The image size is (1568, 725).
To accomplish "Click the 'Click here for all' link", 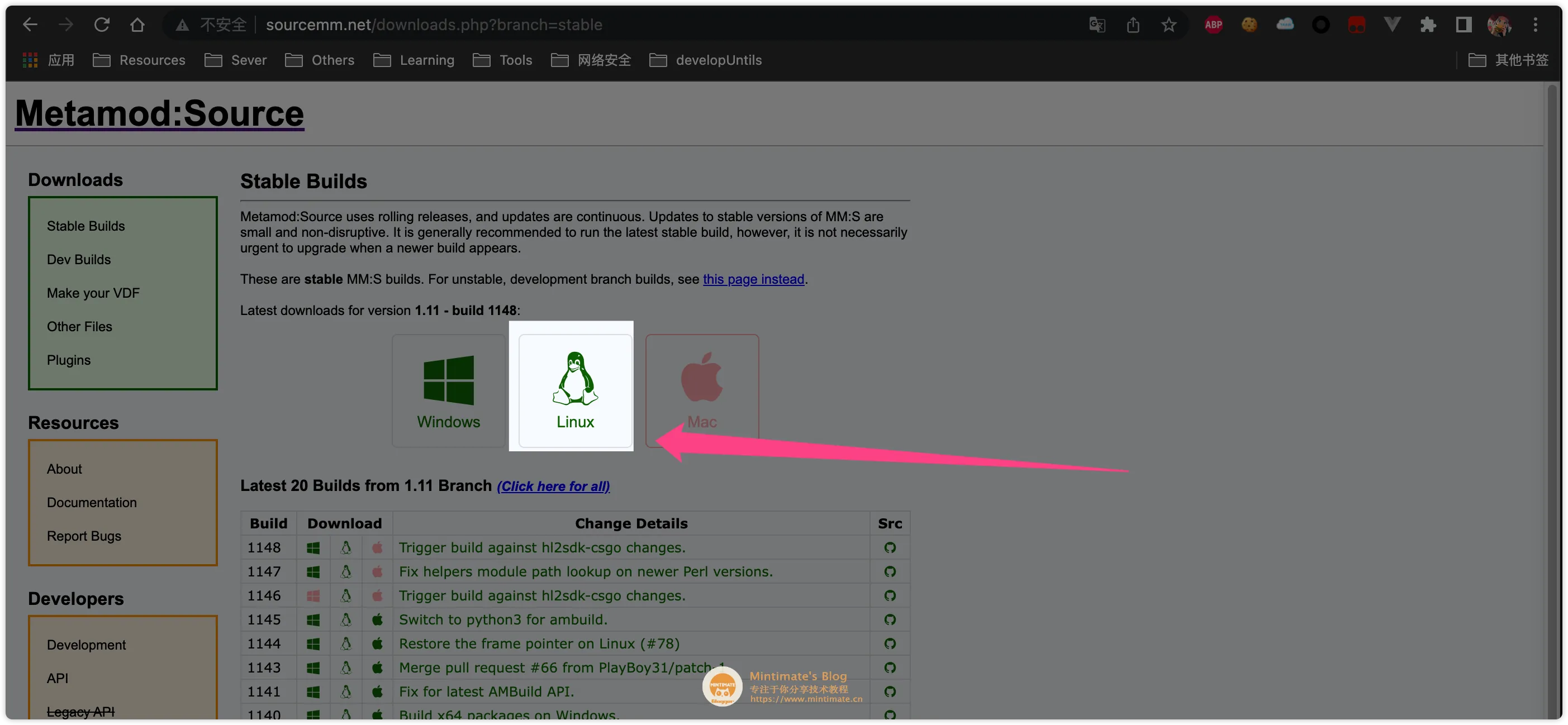I will click(x=553, y=486).
